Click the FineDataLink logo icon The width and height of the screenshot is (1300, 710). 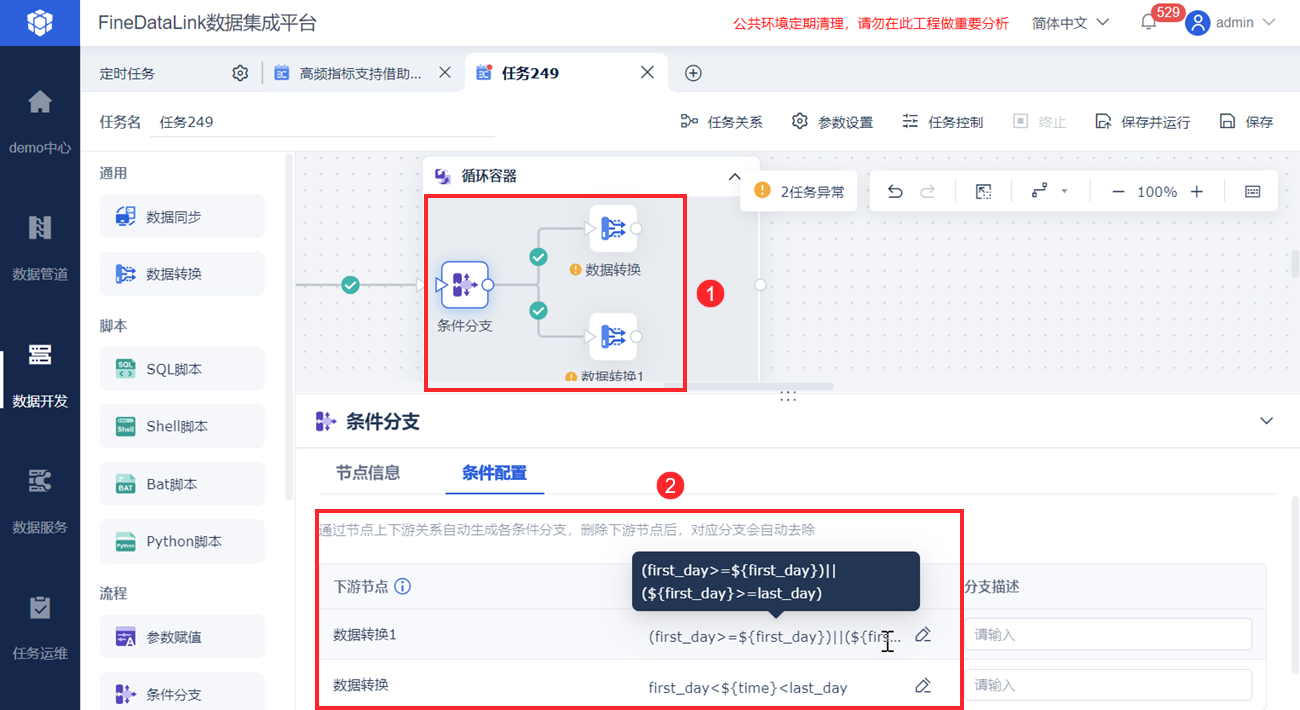coord(40,22)
